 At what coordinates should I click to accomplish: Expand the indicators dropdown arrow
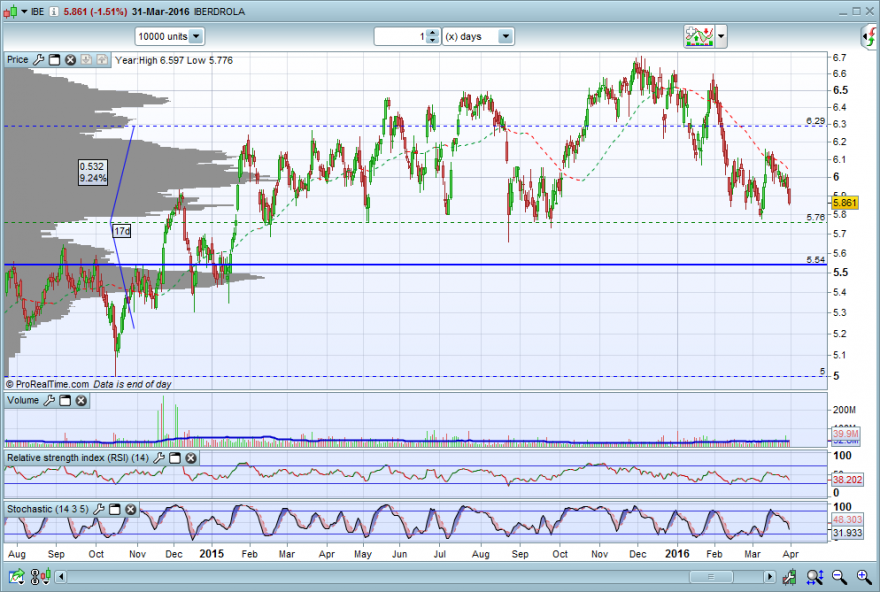(721, 36)
